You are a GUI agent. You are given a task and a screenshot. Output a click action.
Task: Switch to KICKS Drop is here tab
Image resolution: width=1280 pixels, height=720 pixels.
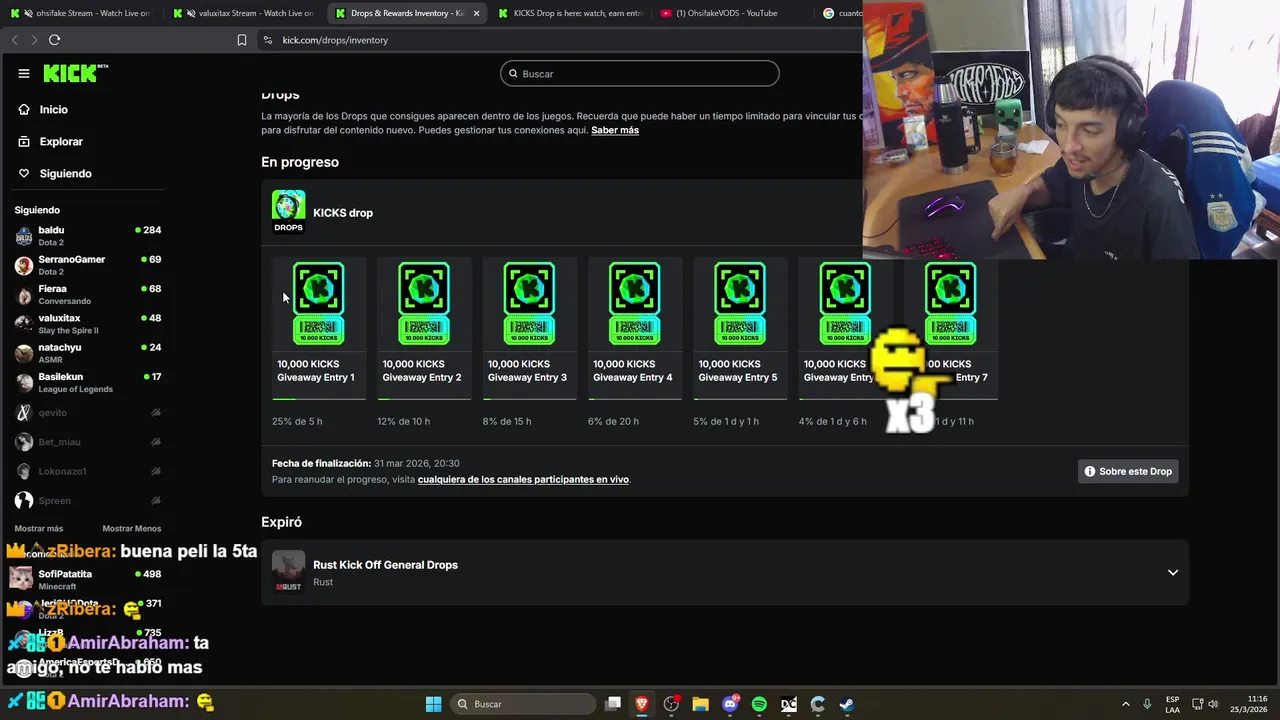[x=569, y=13]
